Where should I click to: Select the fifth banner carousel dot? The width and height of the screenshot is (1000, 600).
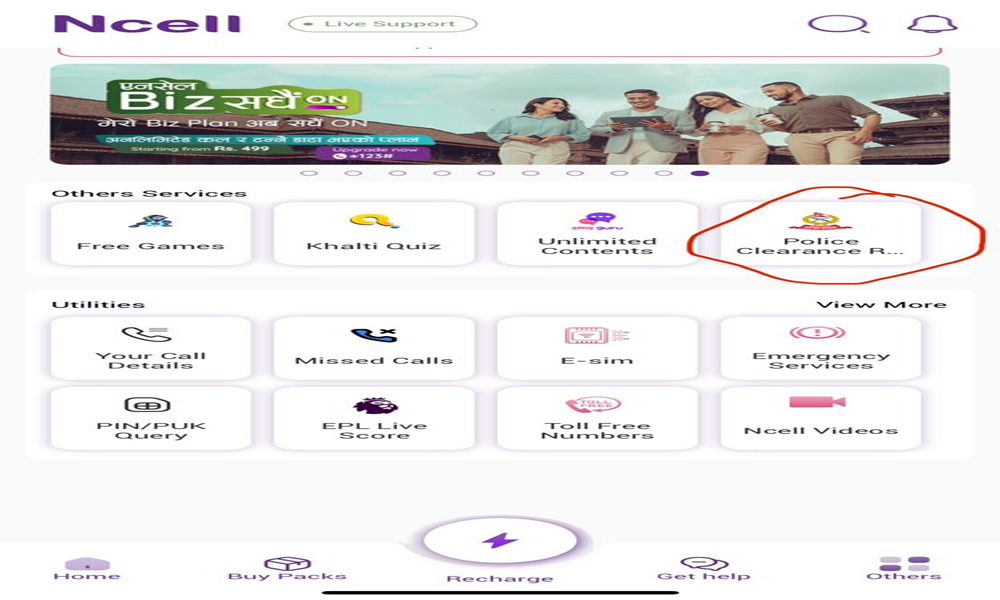pyautogui.click(x=486, y=173)
